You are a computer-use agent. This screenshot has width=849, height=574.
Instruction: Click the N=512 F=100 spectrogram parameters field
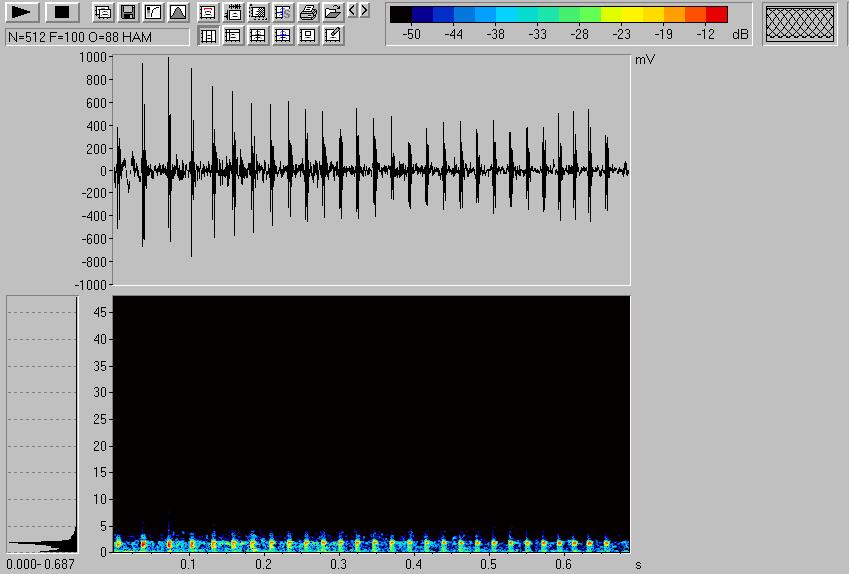[x=96, y=37]
